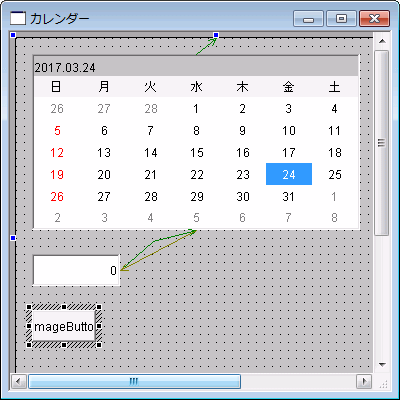
Task: Choose date 16 in the calendar
Action: [x=243, y=153]
